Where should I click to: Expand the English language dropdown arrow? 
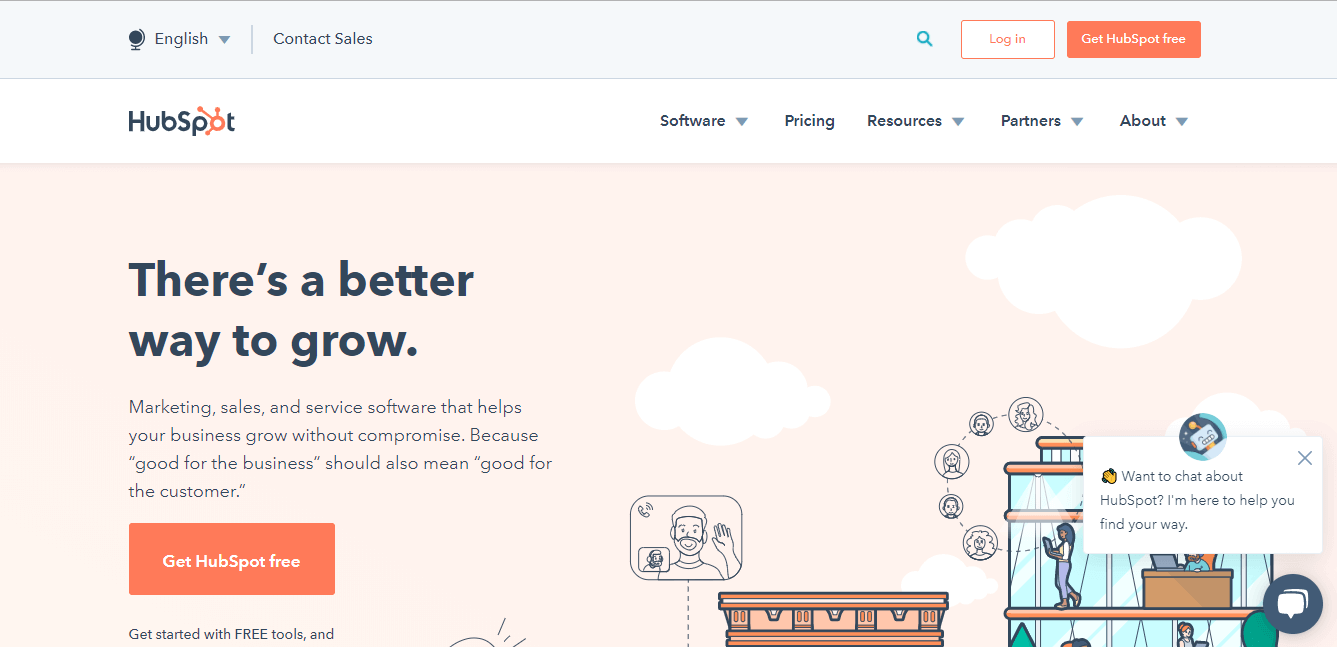pos(224,40)
